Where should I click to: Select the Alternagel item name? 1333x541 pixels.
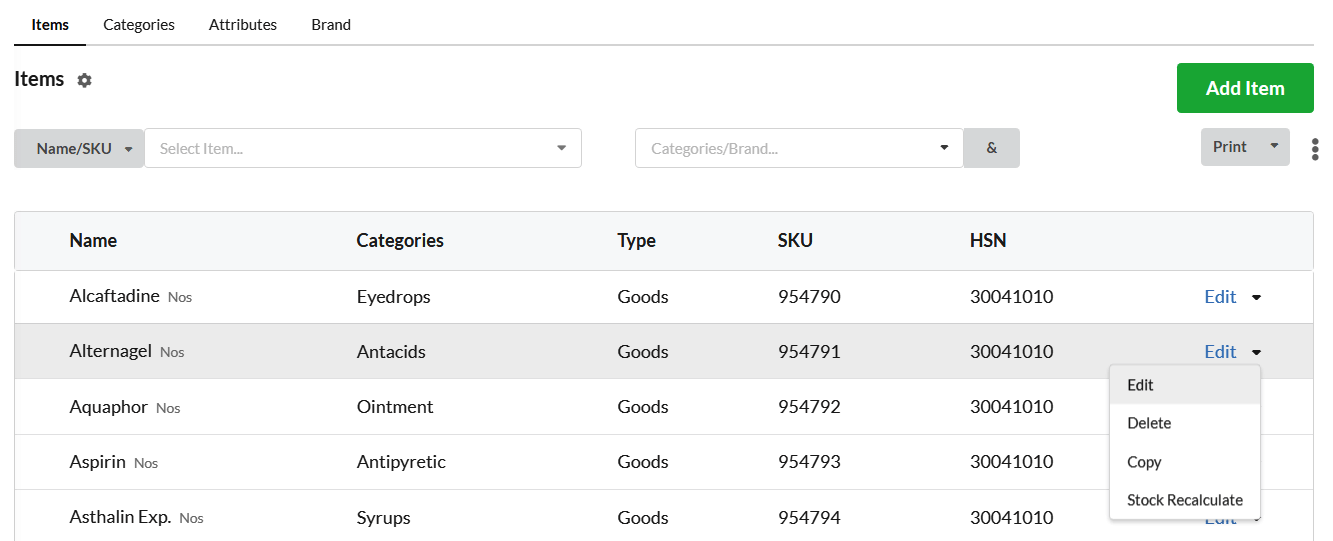coord(110,351)
